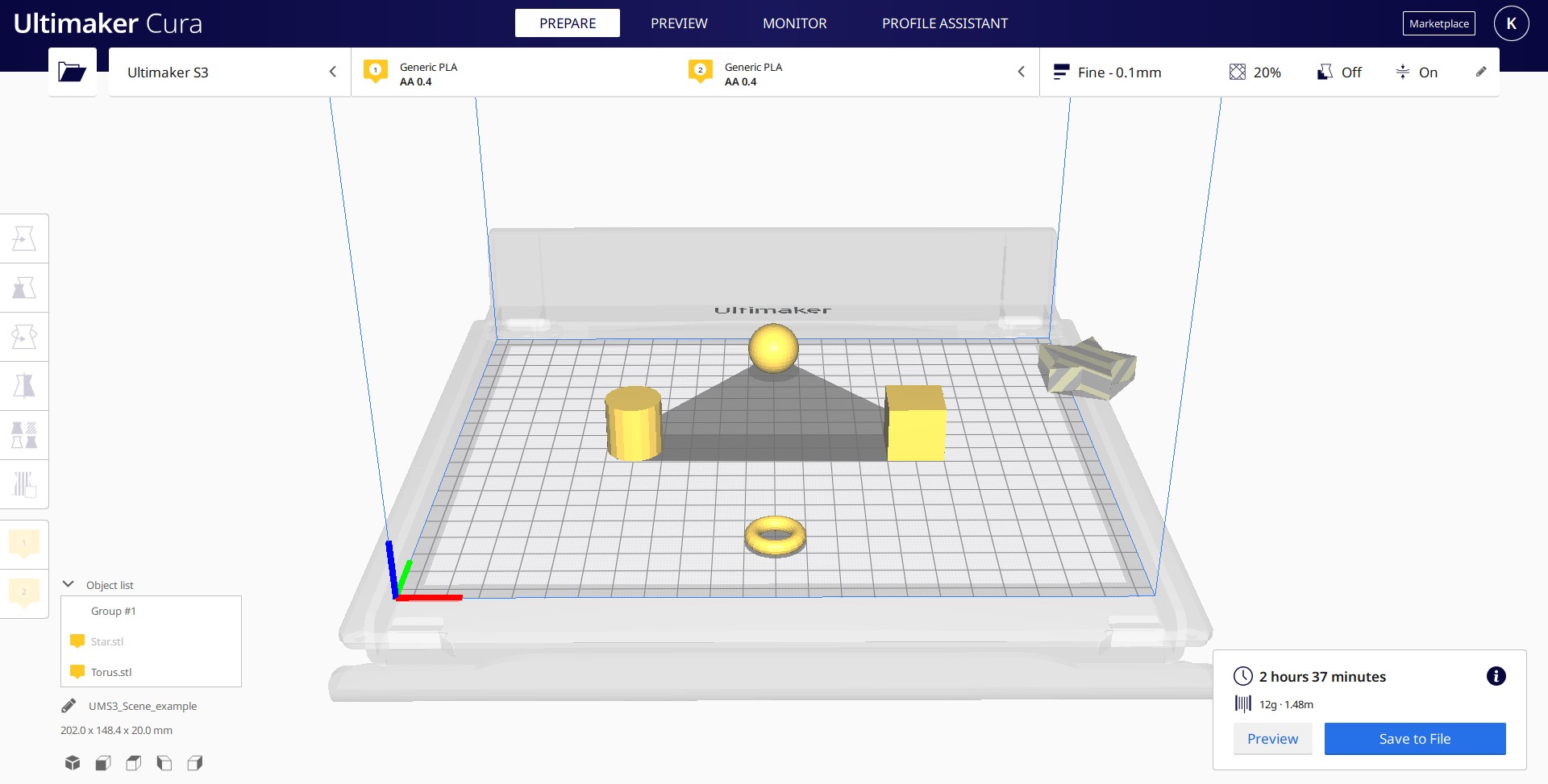Viewport: 1548px width, 784px height.
Task: Click extruder 2 Generic PLA icon
Action: pyautogui.click(x=701, y=71)
